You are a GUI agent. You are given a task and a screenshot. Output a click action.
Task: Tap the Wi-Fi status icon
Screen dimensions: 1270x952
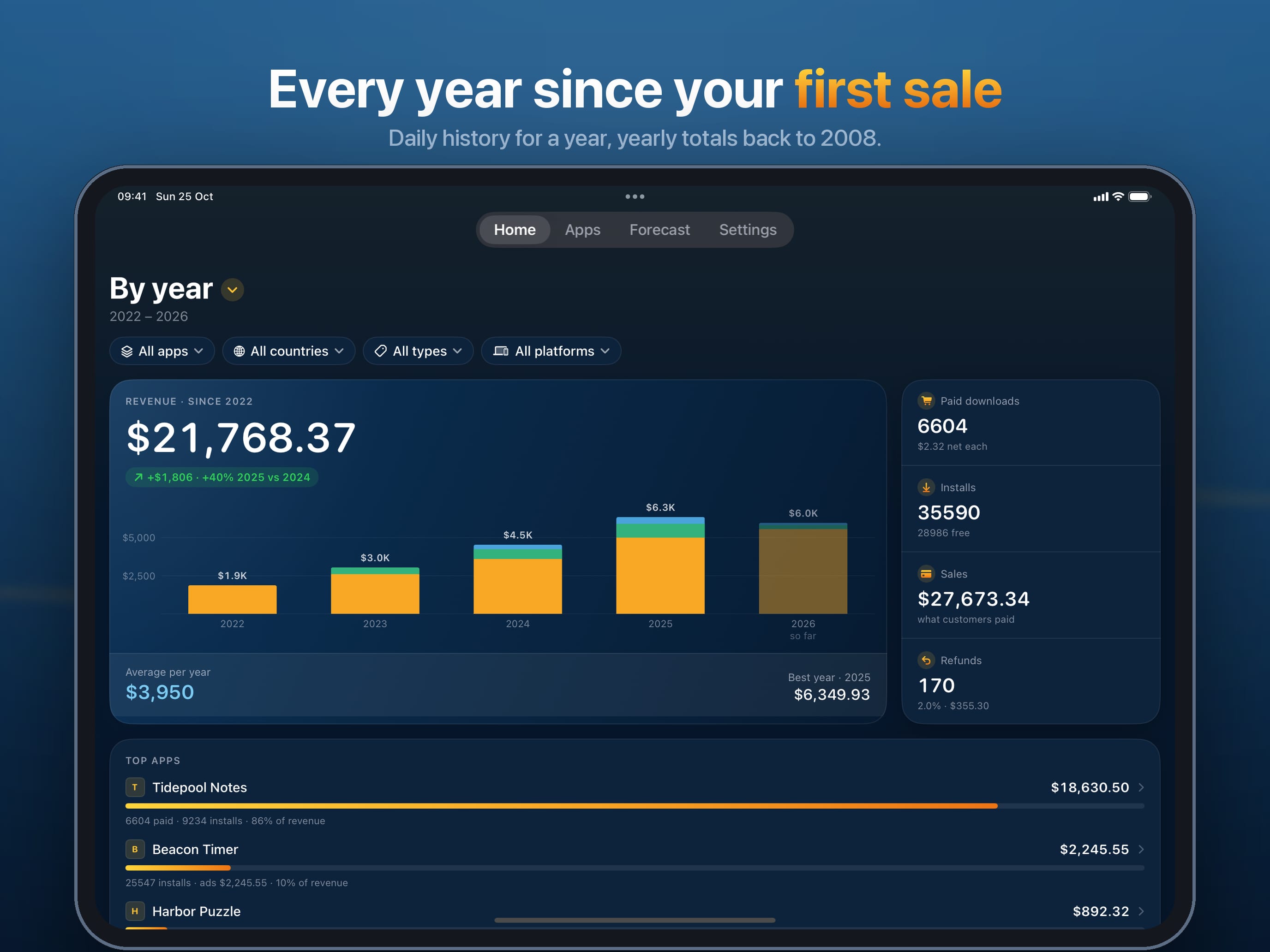pyautogui.click(x=1119, y=196)
